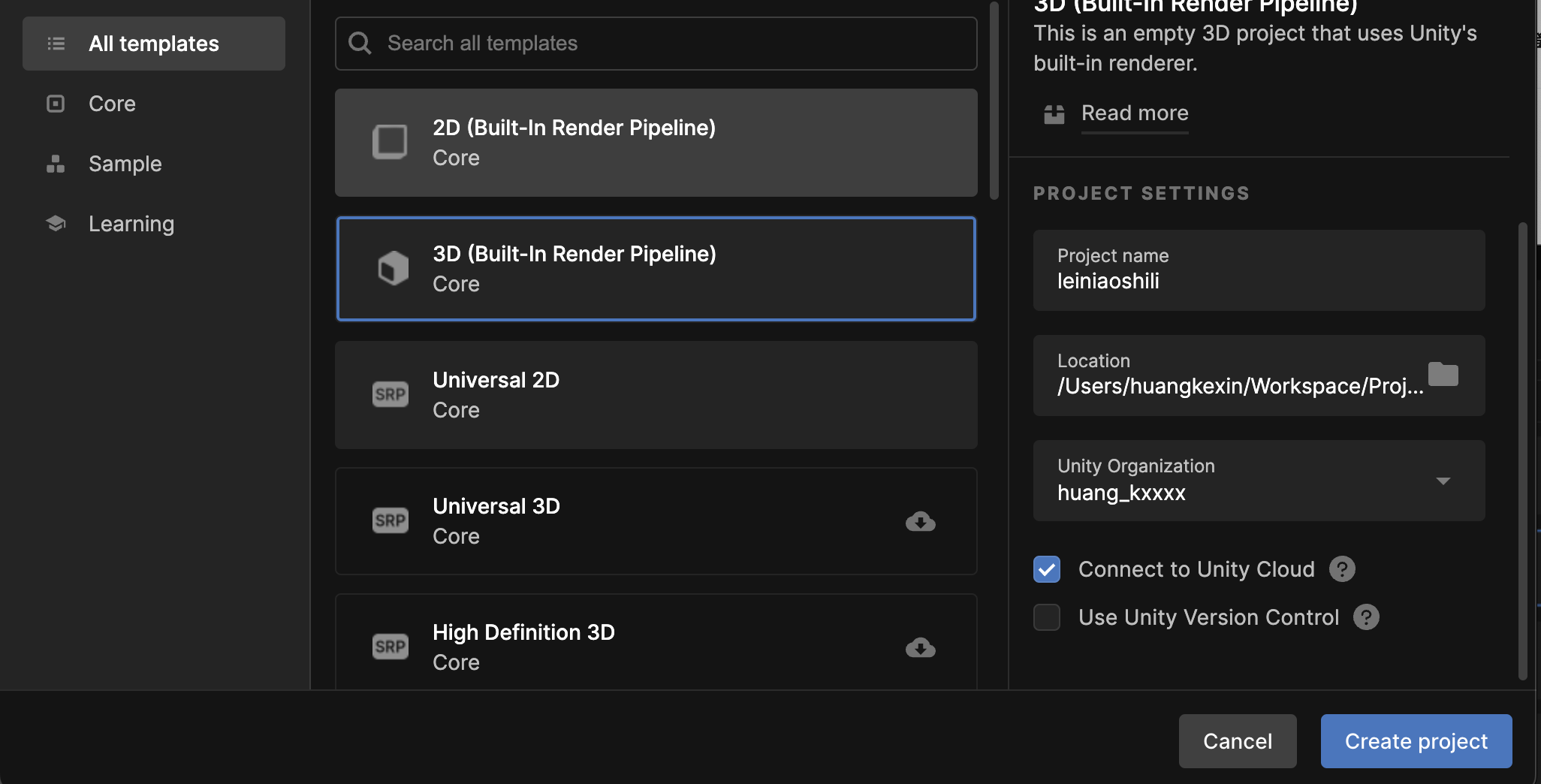Show help for Connect to Unity Cloud
Screen dimensions: 1541x784
[x=1342, y=569]
